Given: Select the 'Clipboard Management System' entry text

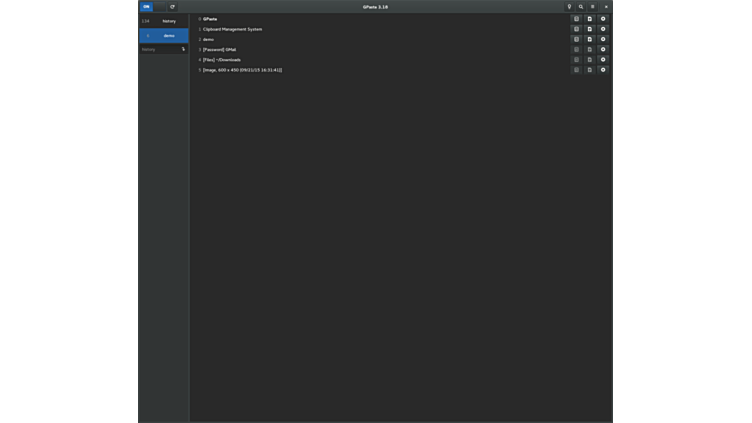Looking at the screenshot, I should point(232,29).
